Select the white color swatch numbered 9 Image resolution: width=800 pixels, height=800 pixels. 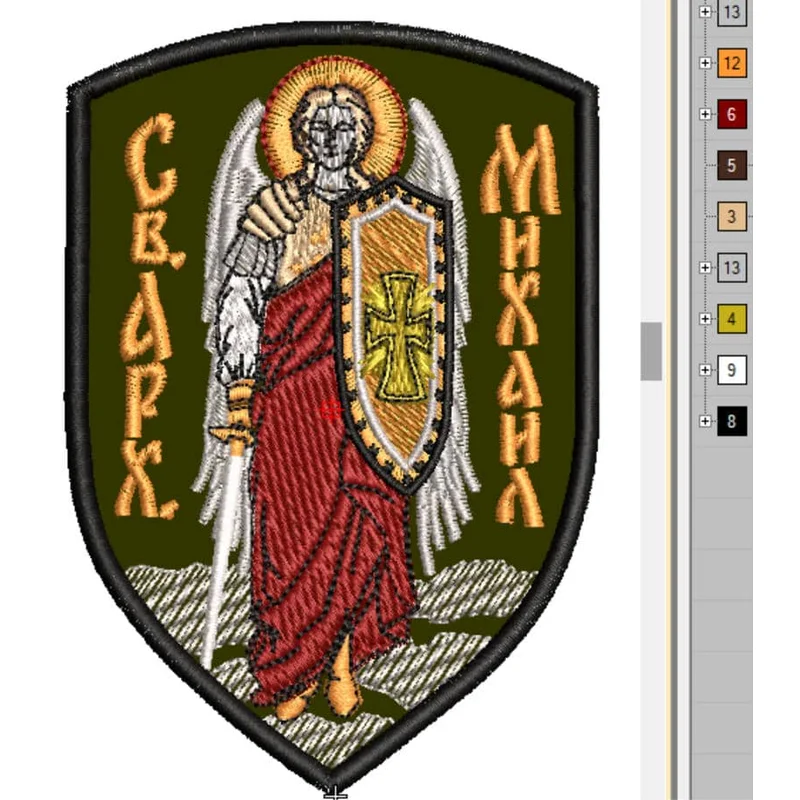point(732,370)
